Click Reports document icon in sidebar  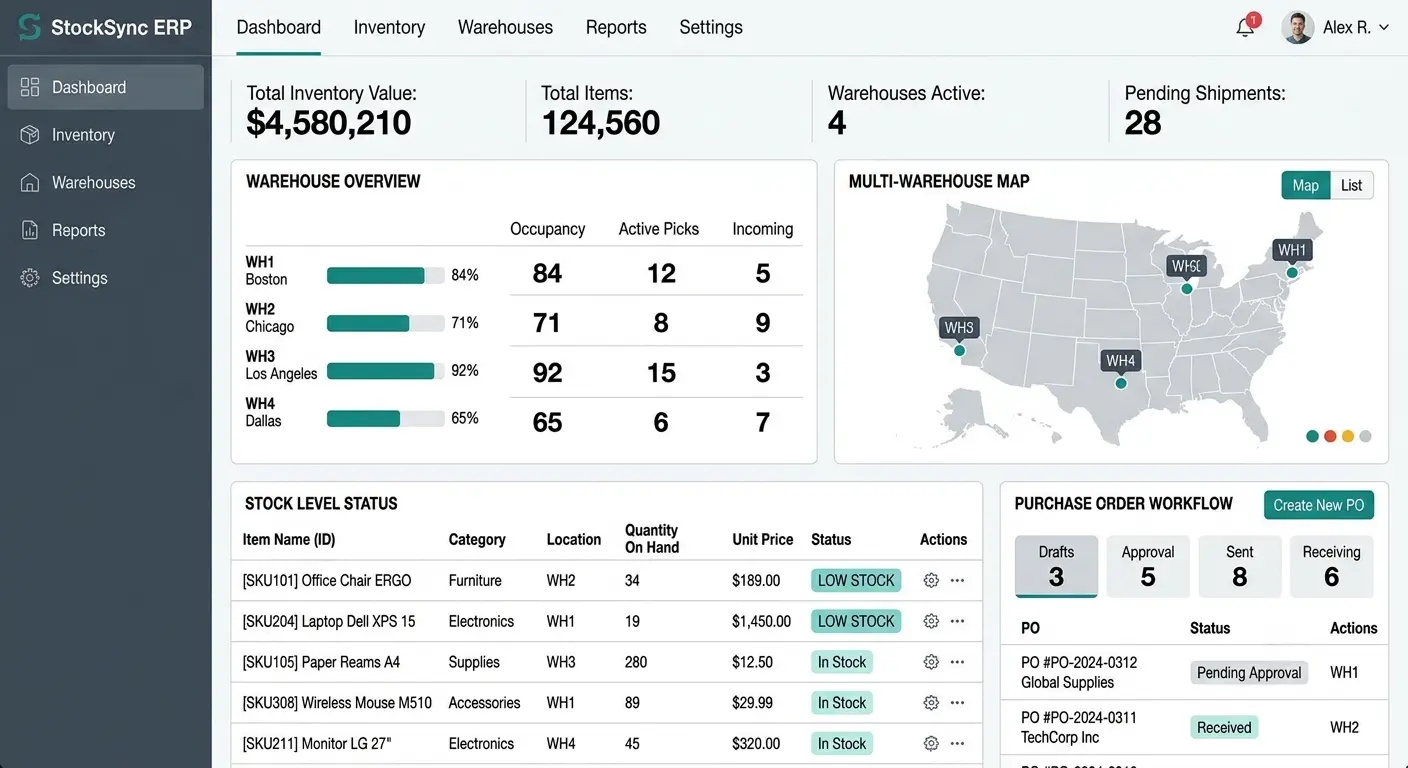[30, 230]
